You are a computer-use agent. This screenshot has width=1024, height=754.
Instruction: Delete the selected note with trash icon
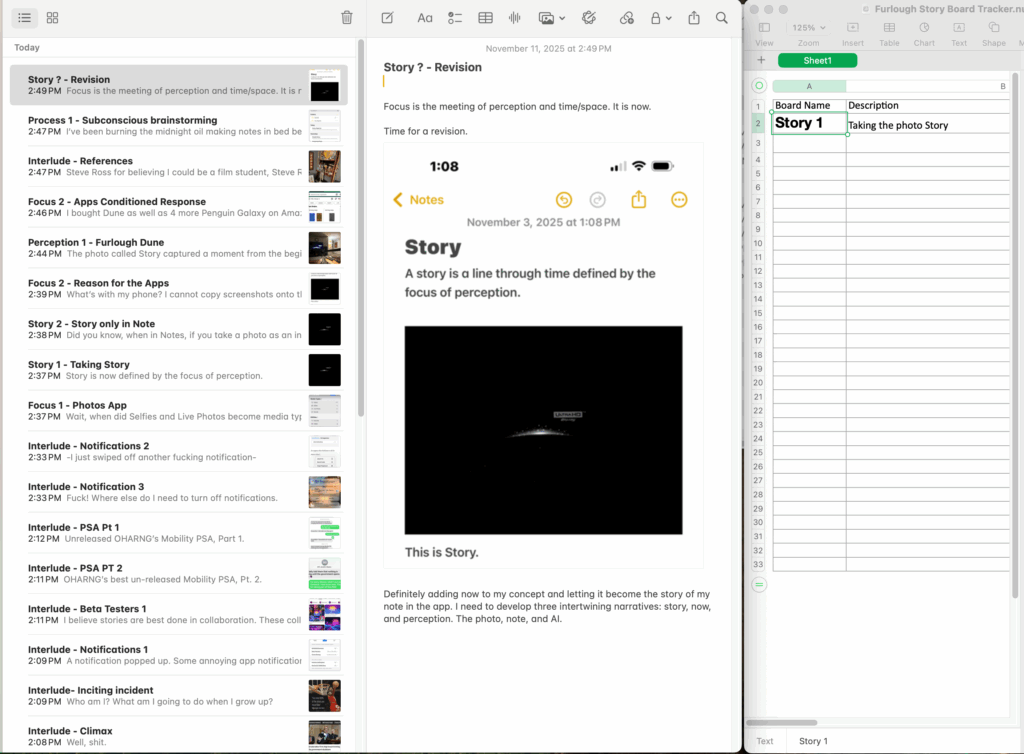(347, 18)
